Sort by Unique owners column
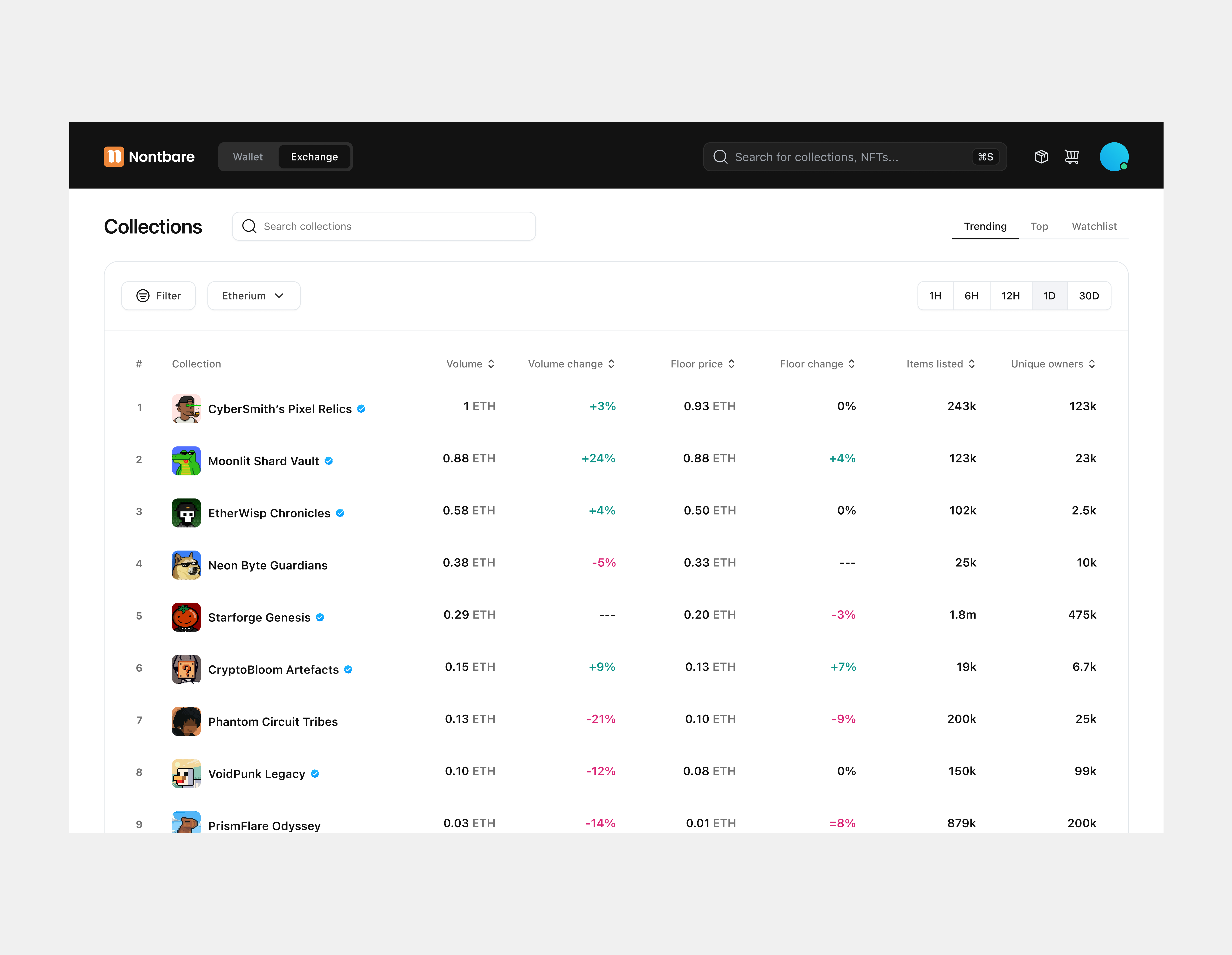 click(x=1053, y=364)
